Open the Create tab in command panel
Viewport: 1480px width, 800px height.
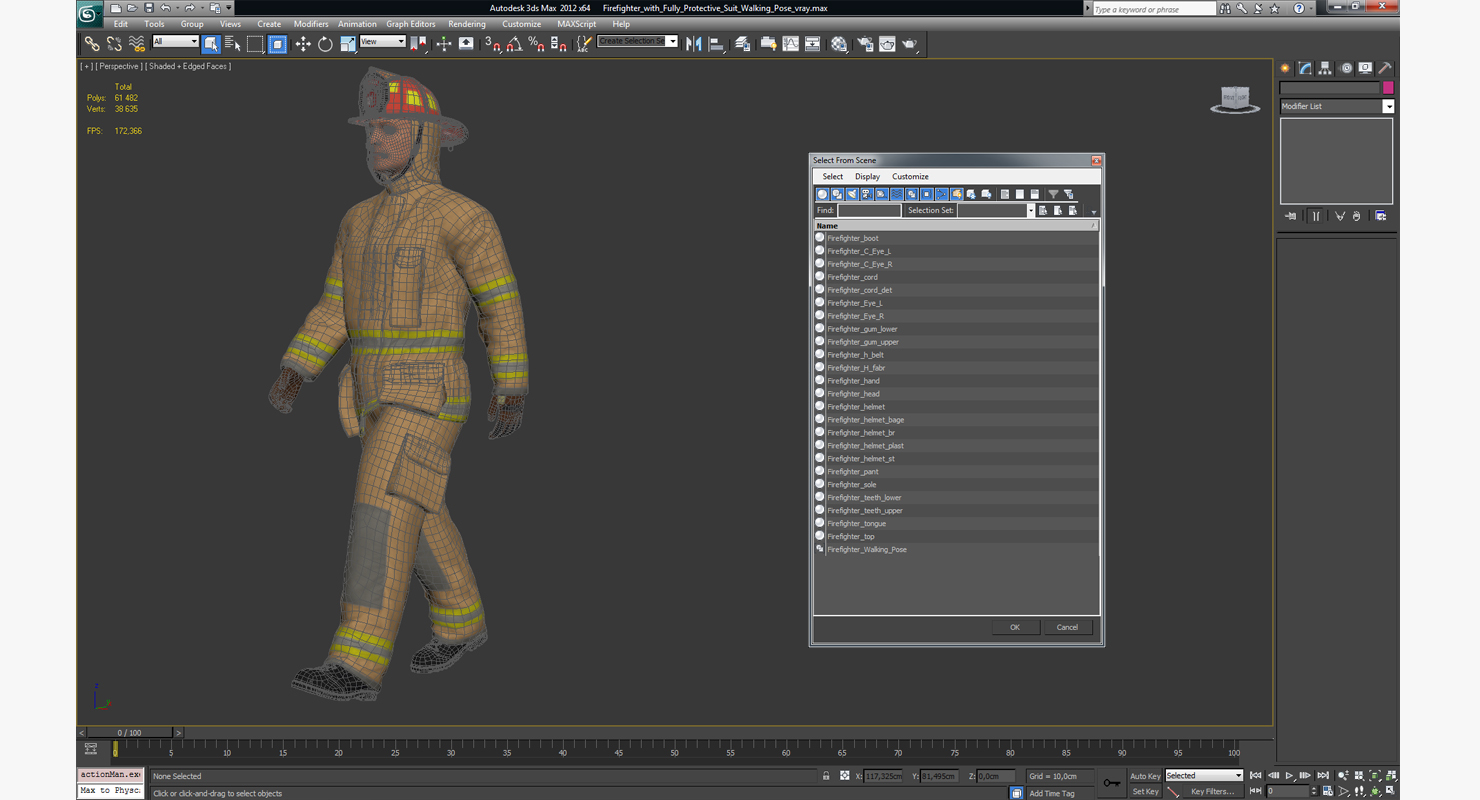[x=1285, y=68]
